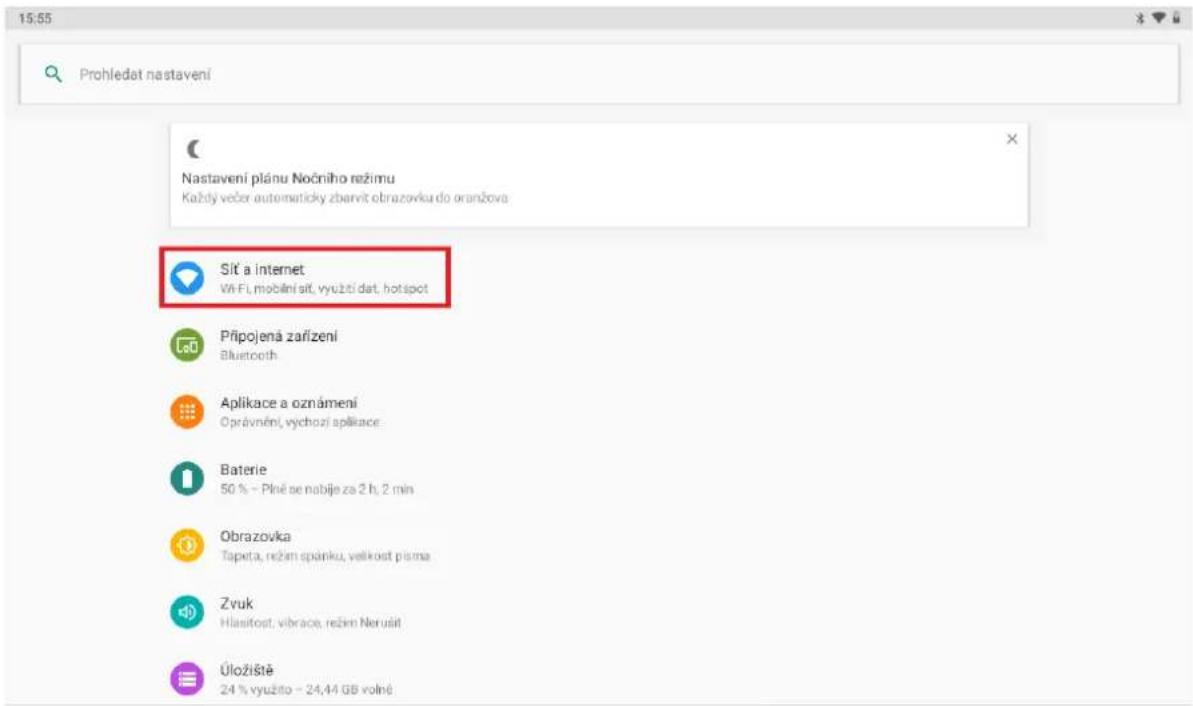The height and width of the screenshot is (706, 1193).
Task: Click the Hlasitost, vibrace subtitle text
Action: 310,623
